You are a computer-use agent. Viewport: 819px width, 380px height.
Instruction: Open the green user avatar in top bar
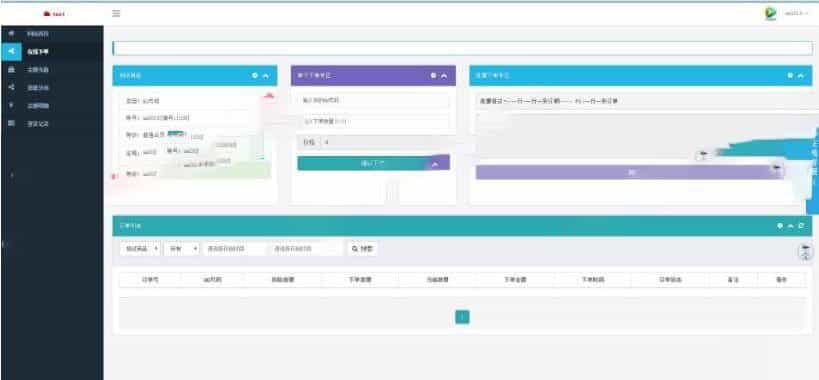tap(770, 14)
